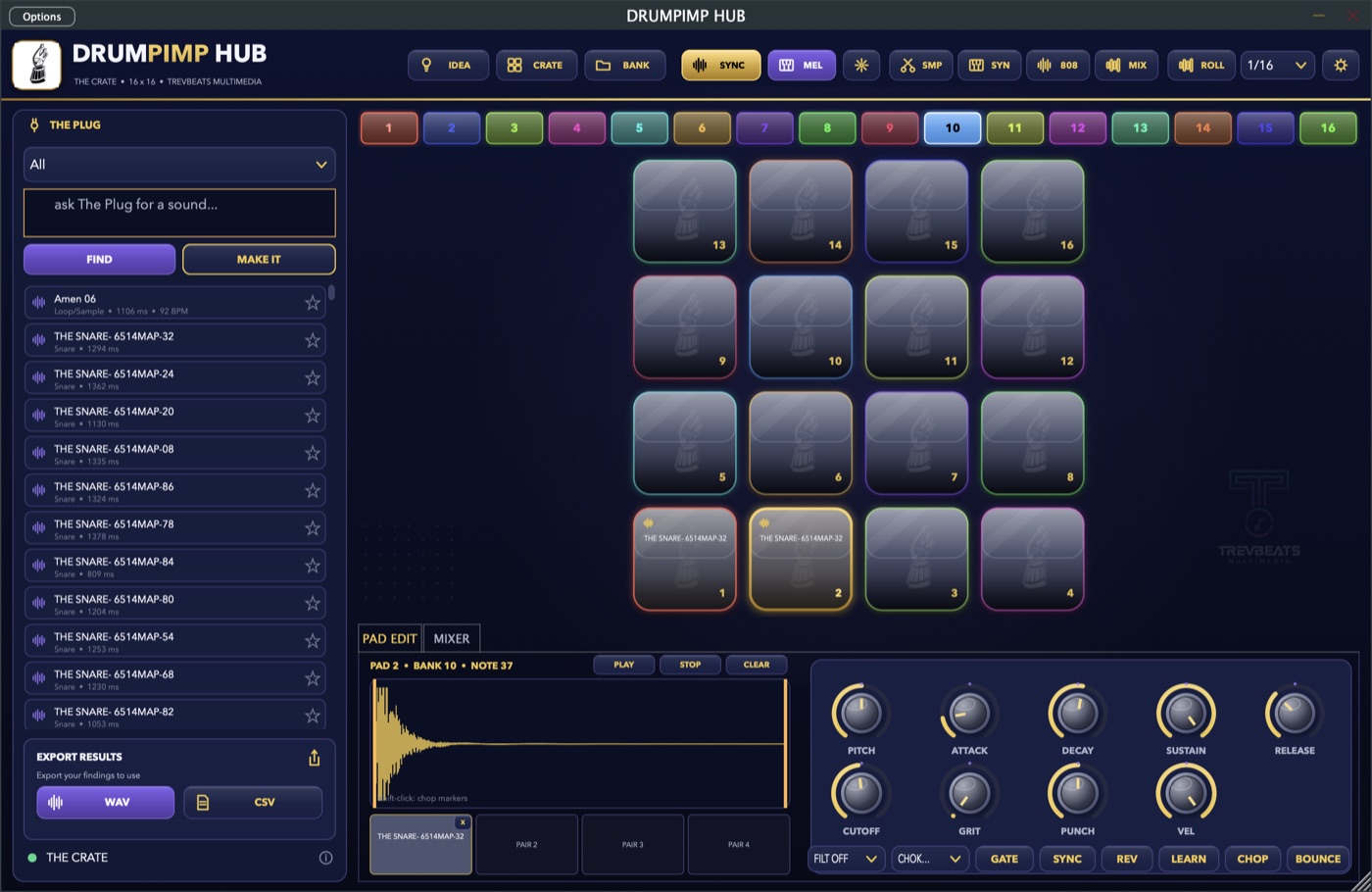Viewport: 1372px width, 892px height.
Task: Enable MIDI LEARN button
Action: (1189, 859)
